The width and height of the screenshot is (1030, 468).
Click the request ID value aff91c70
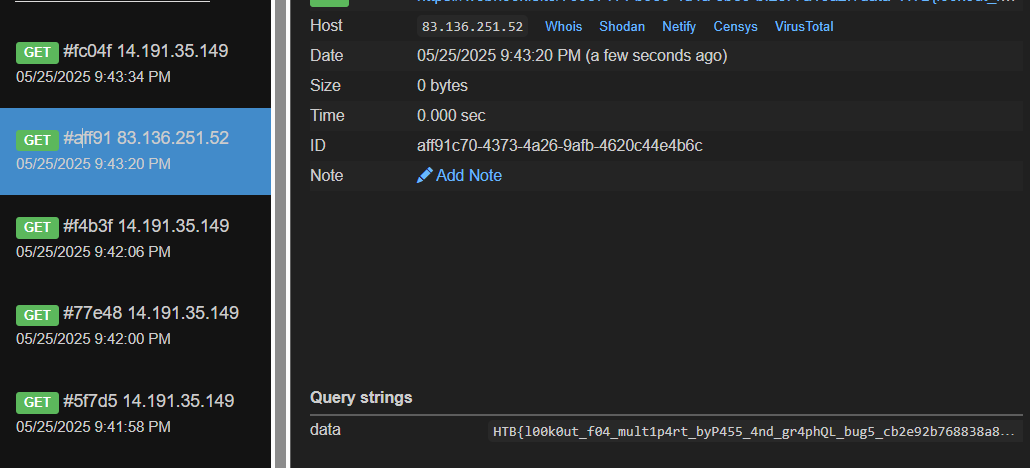(559, 146)
